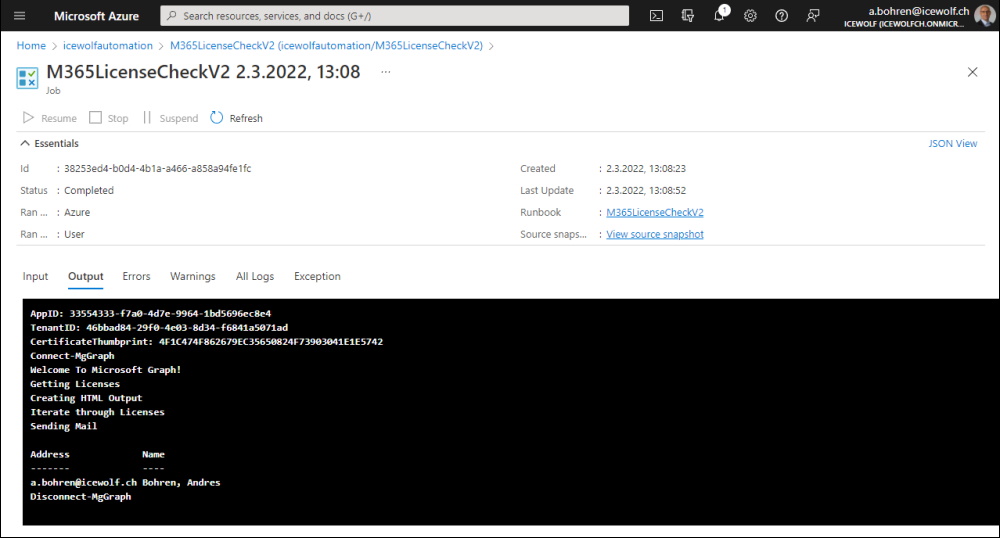Open the M365LicenseCheckV2 runbook link

[x=654, y=212]
